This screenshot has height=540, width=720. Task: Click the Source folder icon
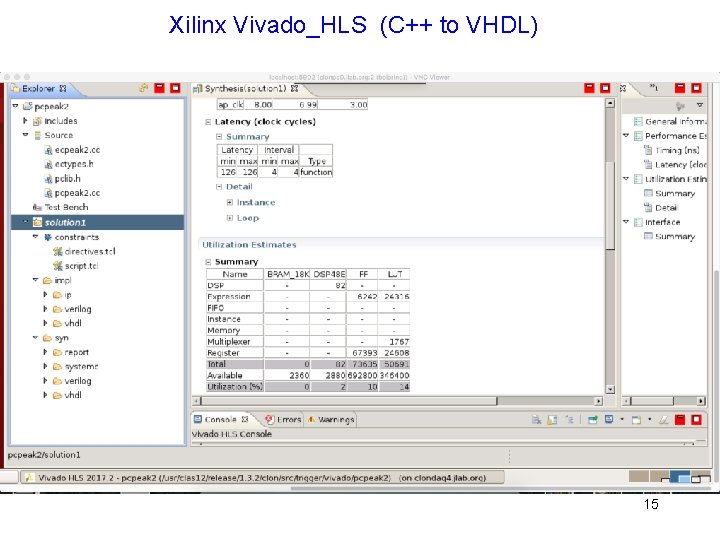coord(38,135)
